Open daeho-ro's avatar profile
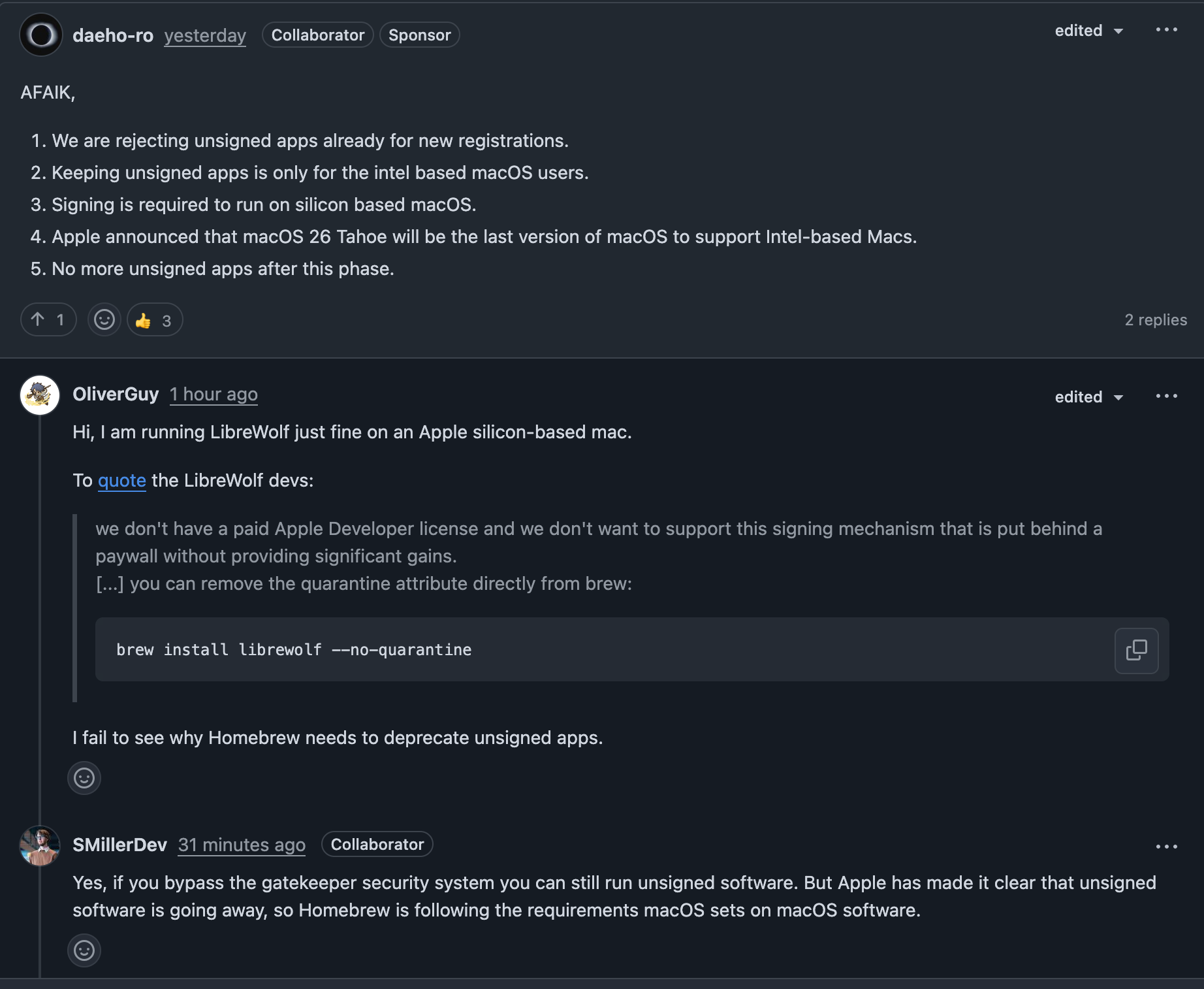The image size is (1204, 989). [41, 35]
